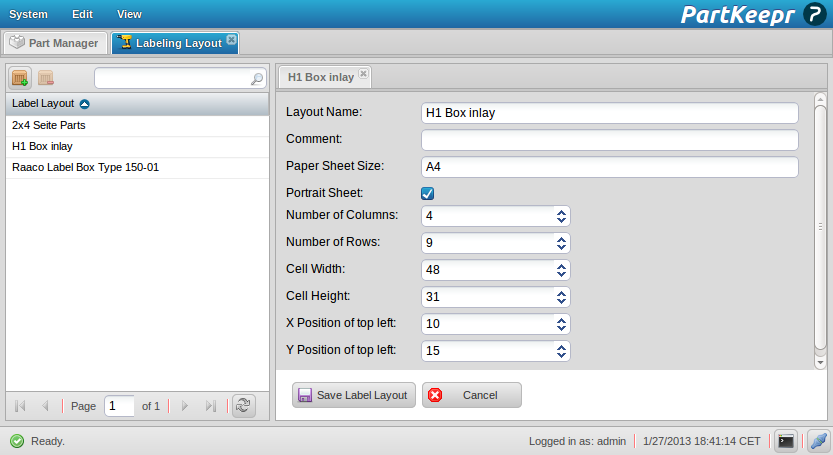This screenshot has width=833, height=455.
Task: Decrease Number of Rows value
Action: 562,247
